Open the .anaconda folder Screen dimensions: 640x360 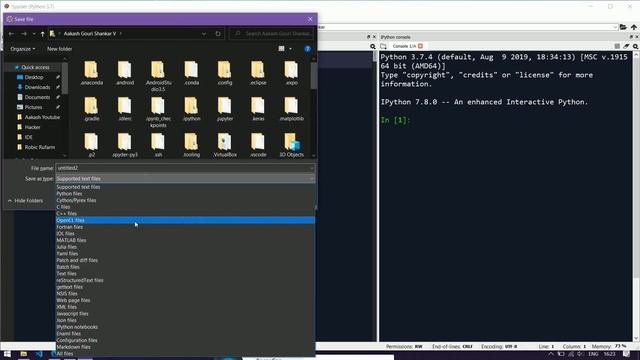point(91,73)
